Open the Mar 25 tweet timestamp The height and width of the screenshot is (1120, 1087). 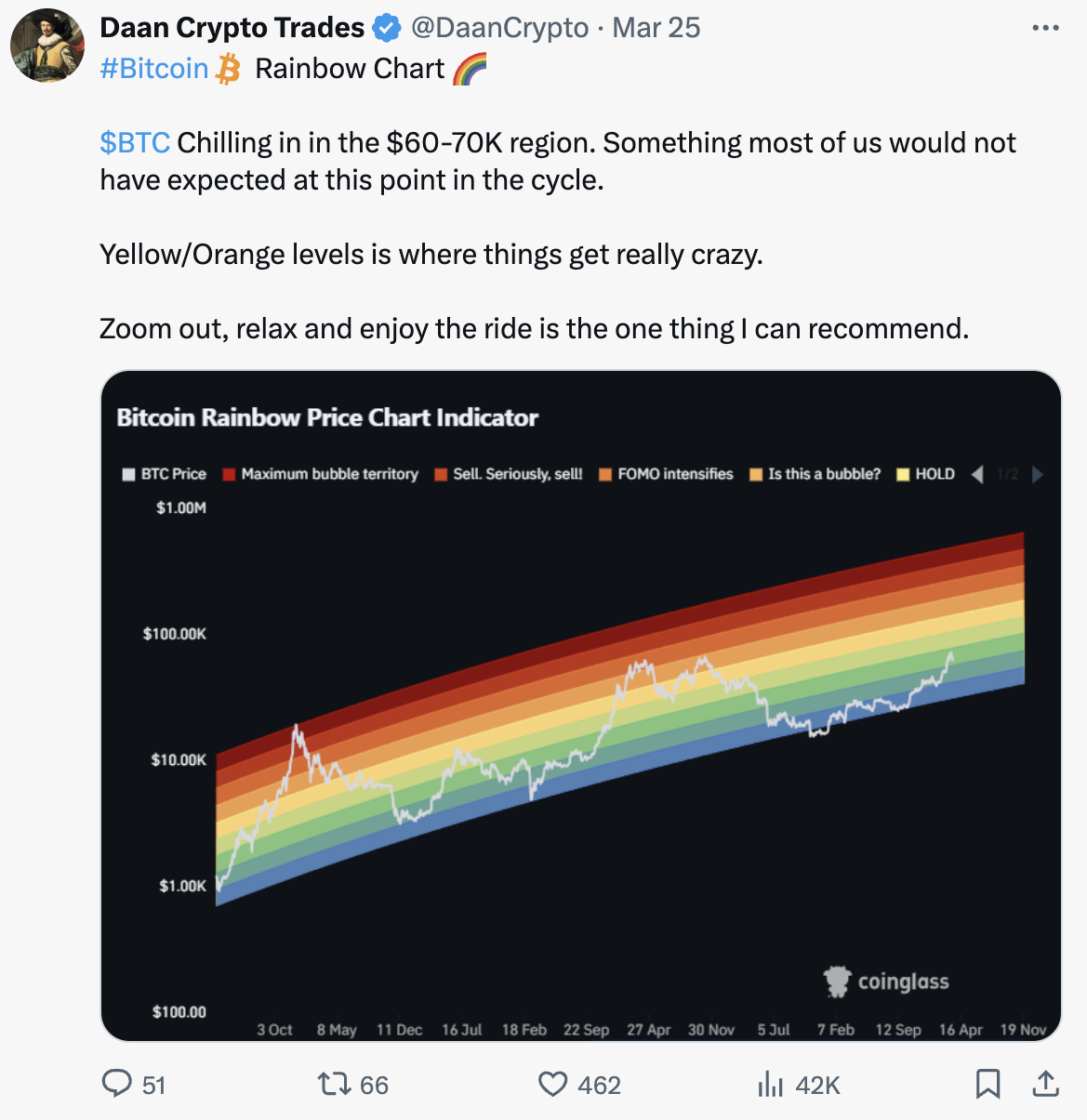click(x=656, y=28)
